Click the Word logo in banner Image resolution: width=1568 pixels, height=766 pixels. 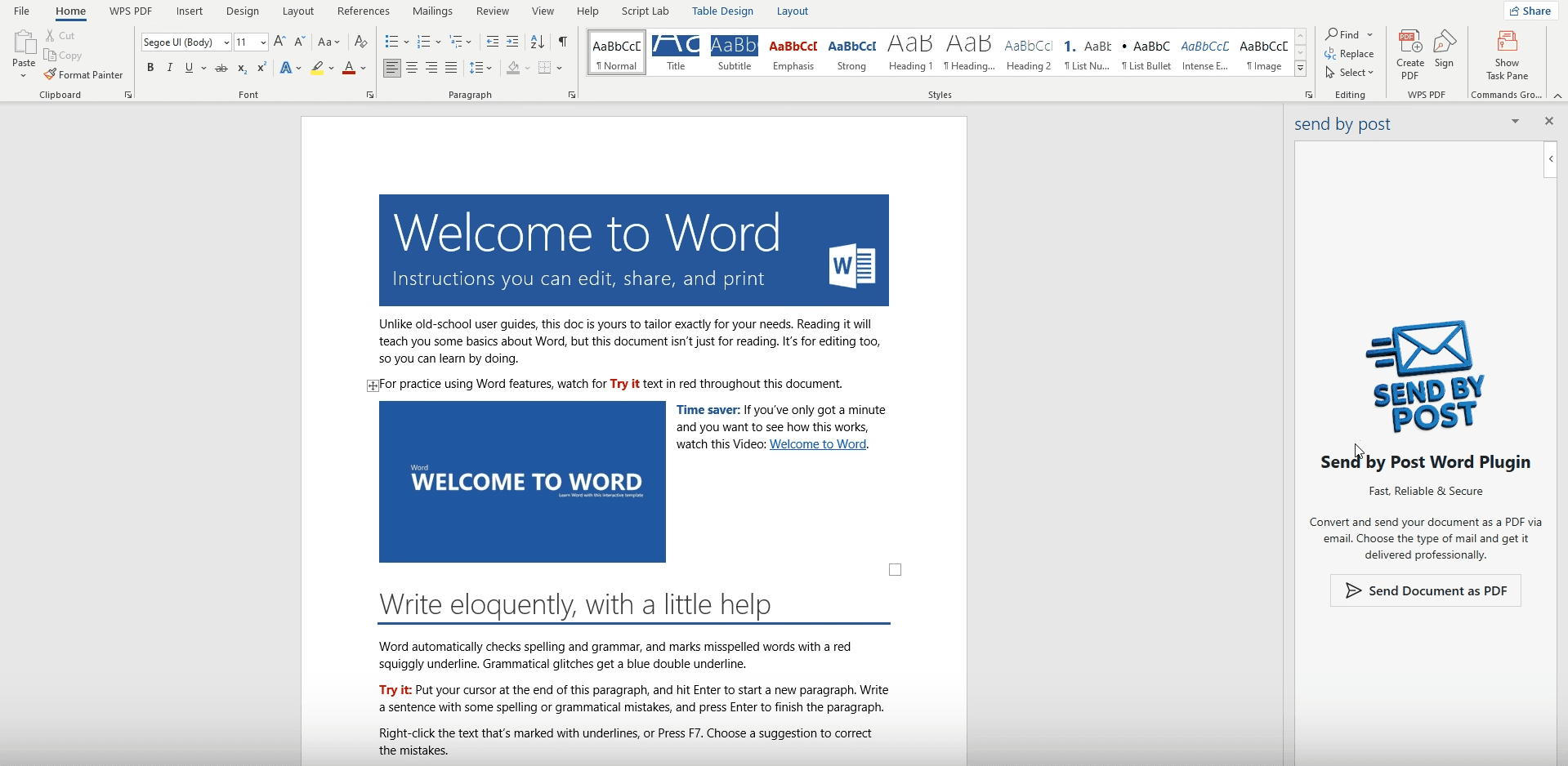tap(852, 265)
